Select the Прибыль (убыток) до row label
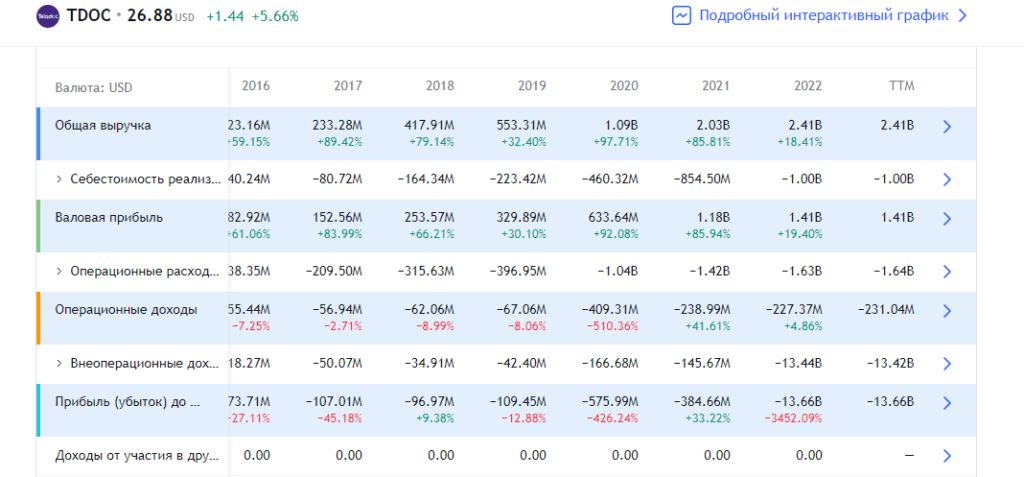The image size is (1024, 477). [128, 403]
